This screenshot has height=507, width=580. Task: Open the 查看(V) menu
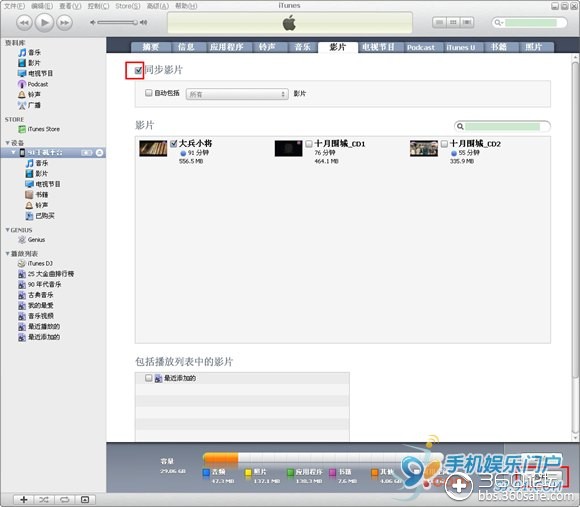pyautogui.click(x=70, y=6)
